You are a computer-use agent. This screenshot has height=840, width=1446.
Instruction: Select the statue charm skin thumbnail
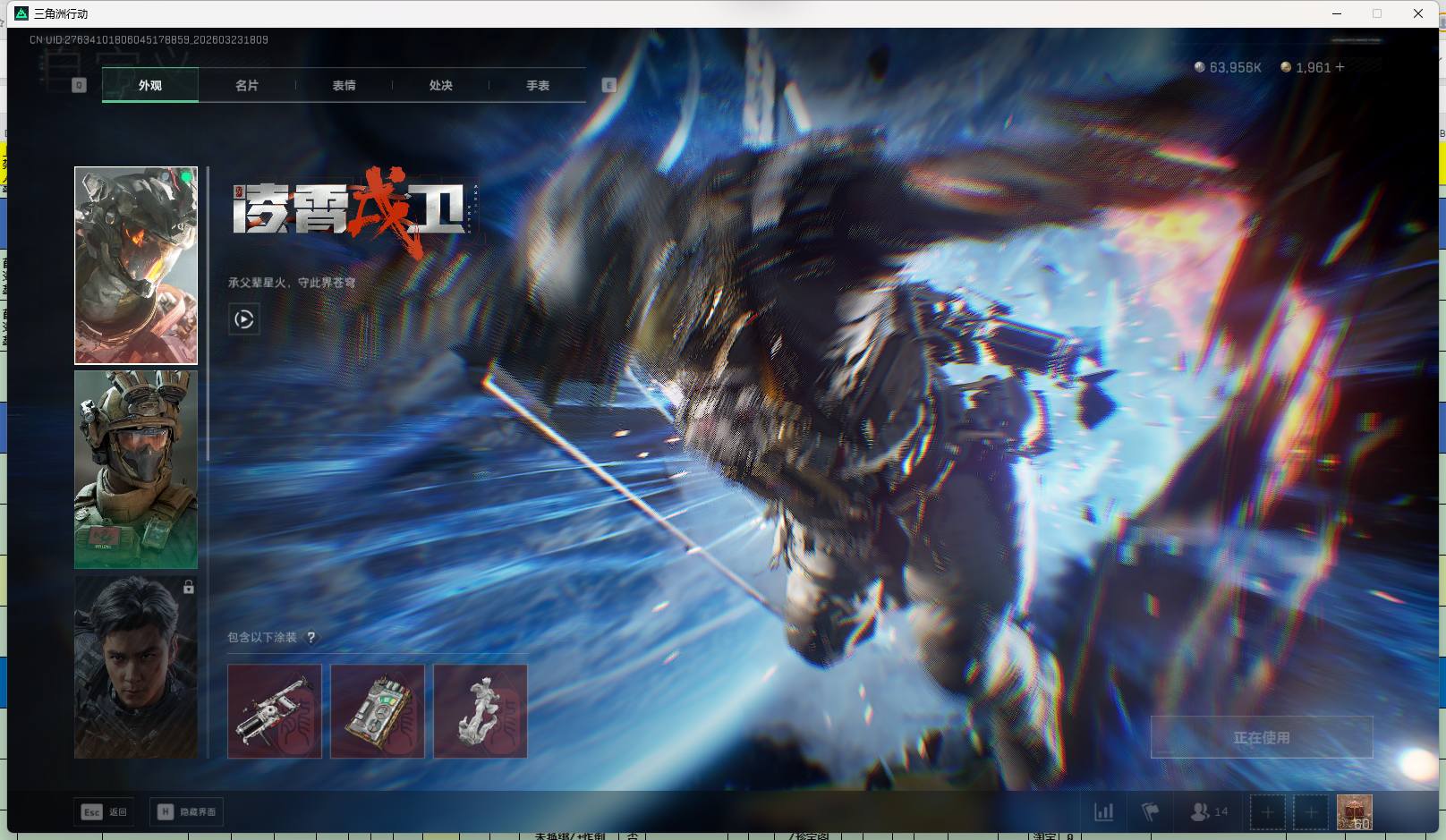coord(481,711)
